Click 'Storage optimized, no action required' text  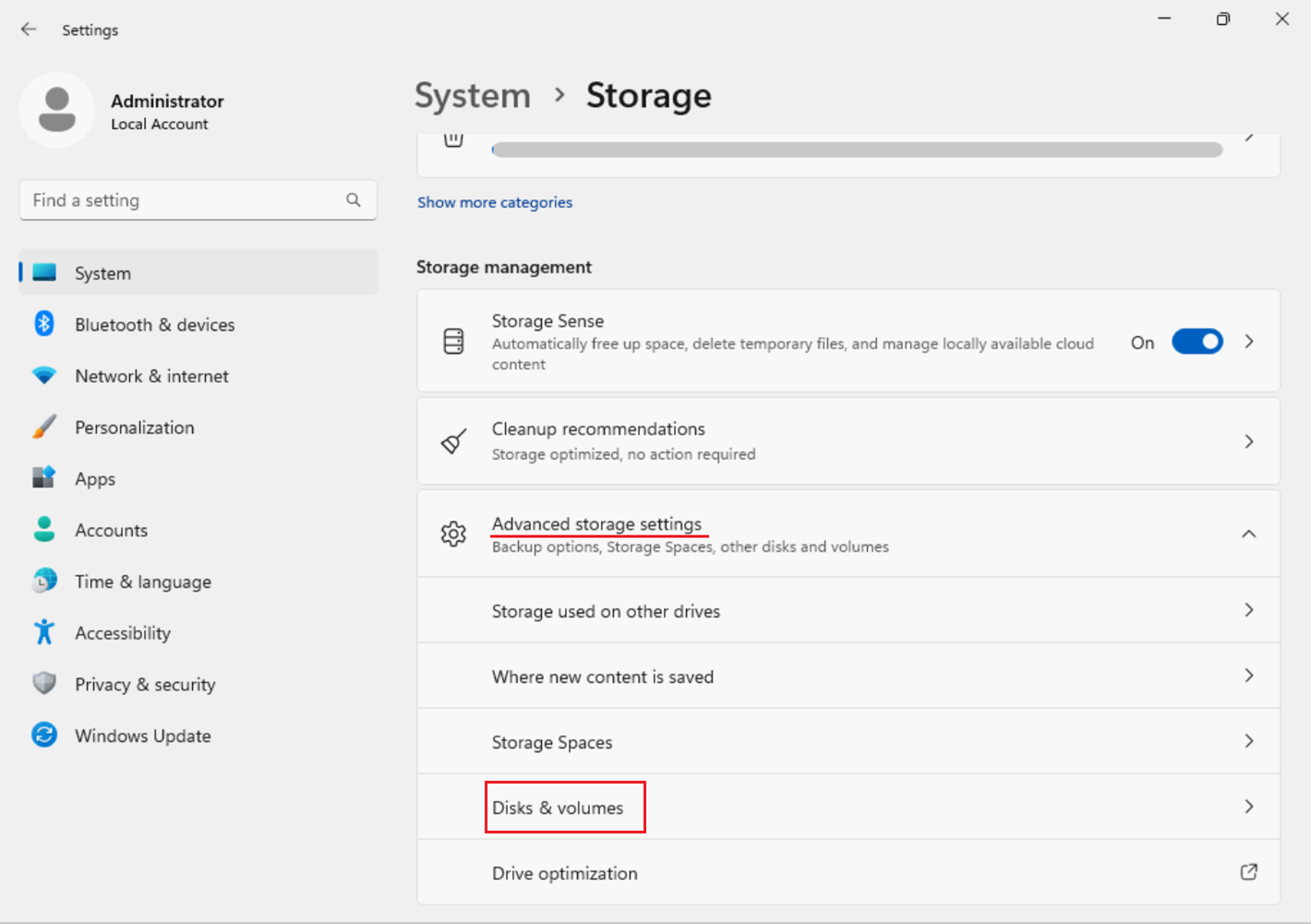click(x=624, y=454)
